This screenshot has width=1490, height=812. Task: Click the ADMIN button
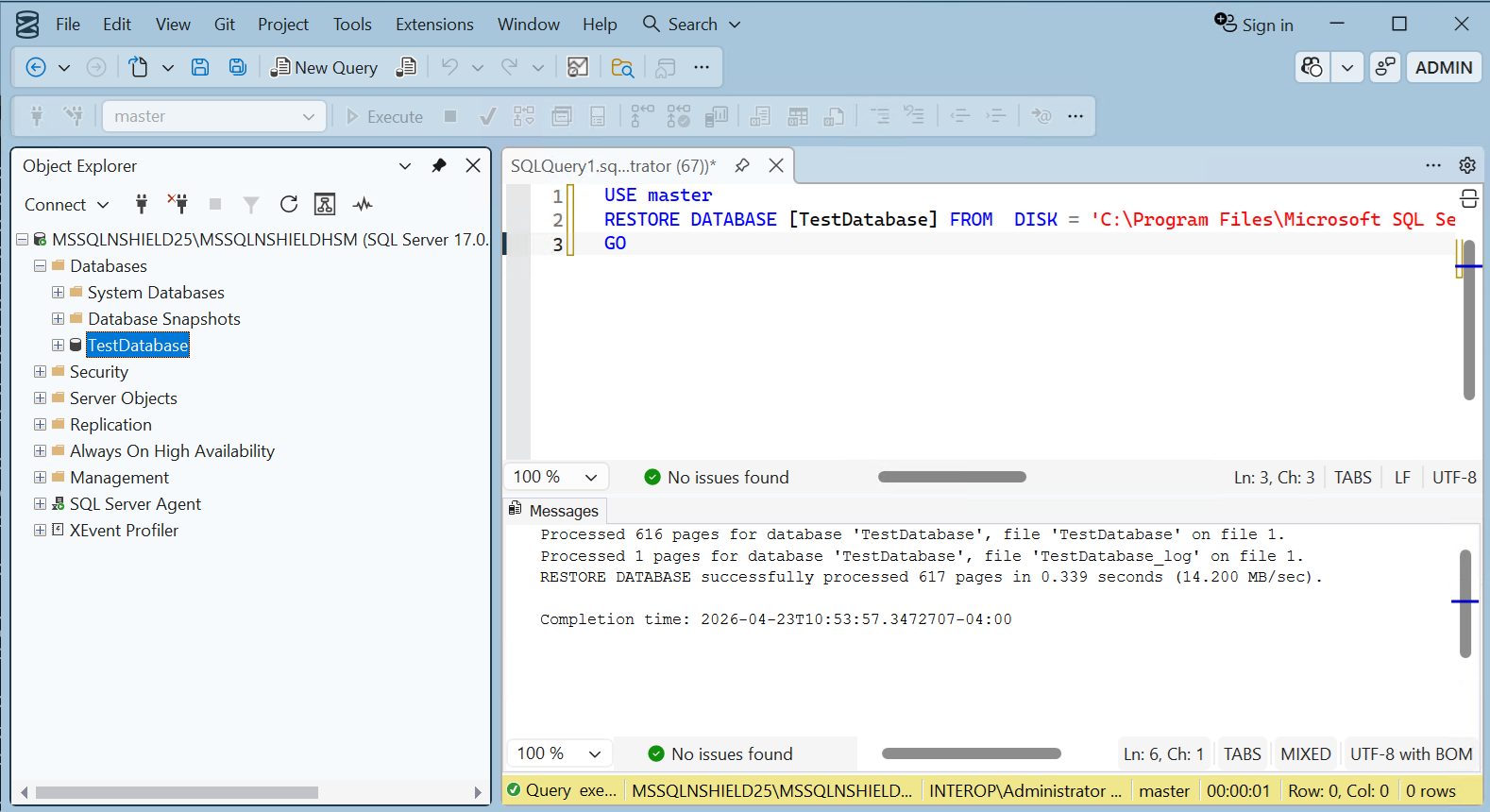coord(1444,67)
